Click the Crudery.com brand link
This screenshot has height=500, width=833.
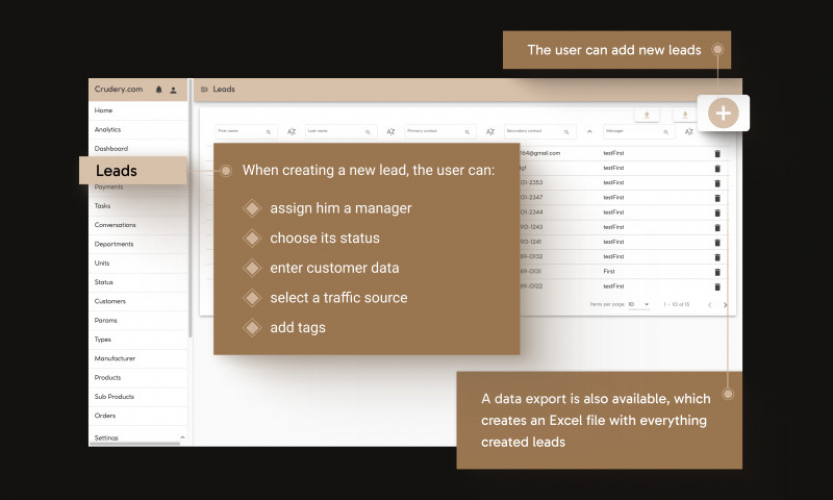[x=118, y=89]
